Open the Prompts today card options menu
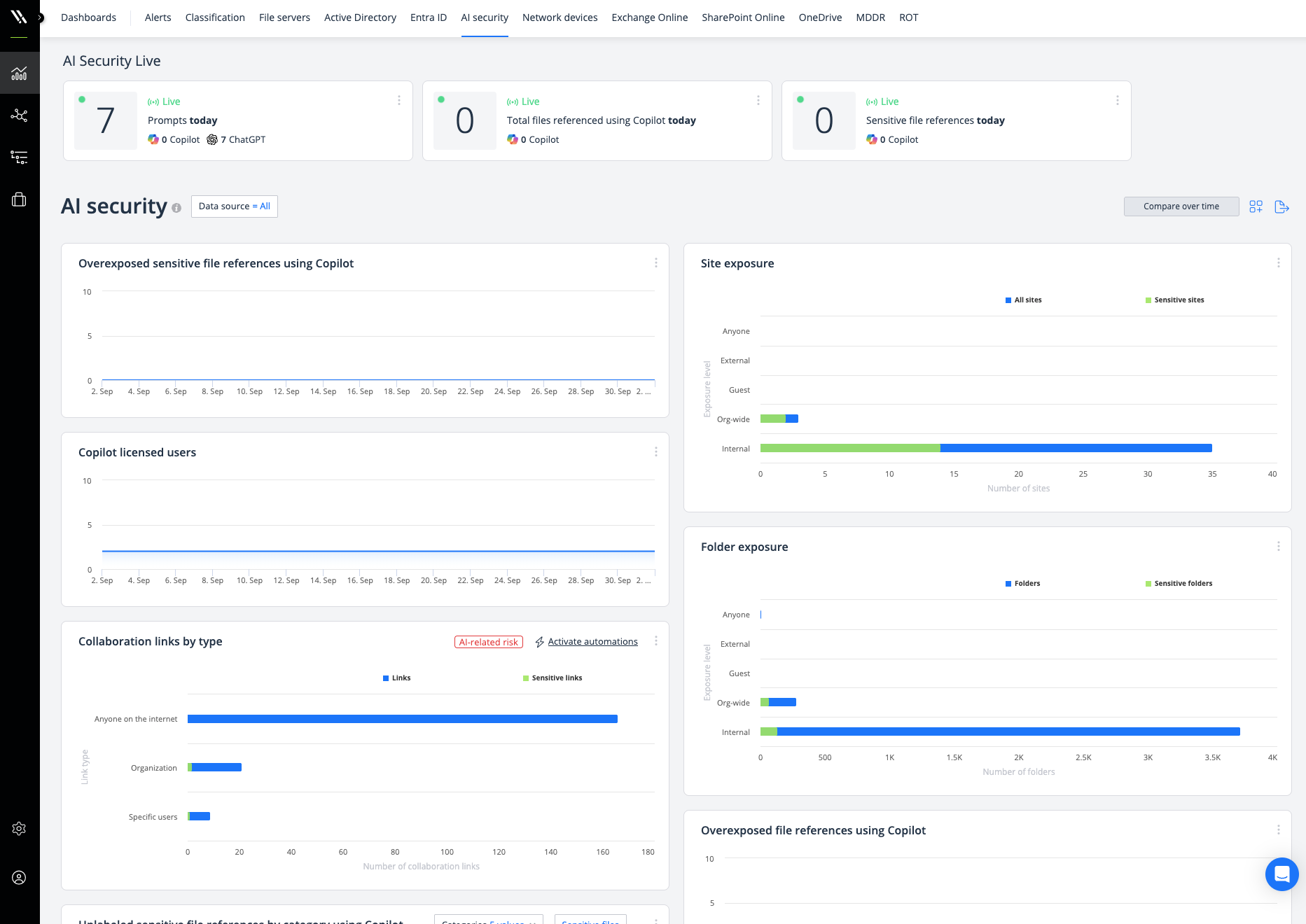Viewport: 1306px width, 924px height. (x=399, y=101)
